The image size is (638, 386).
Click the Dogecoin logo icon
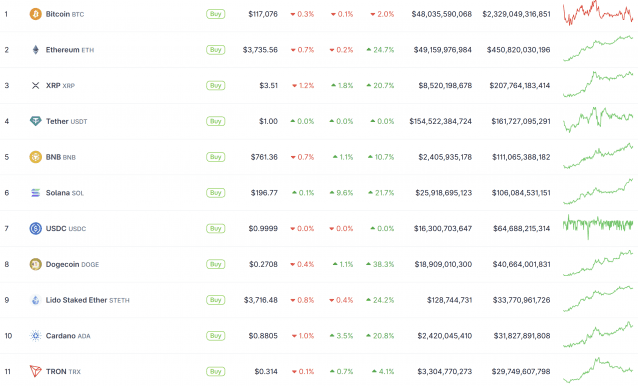pos(35,264)
